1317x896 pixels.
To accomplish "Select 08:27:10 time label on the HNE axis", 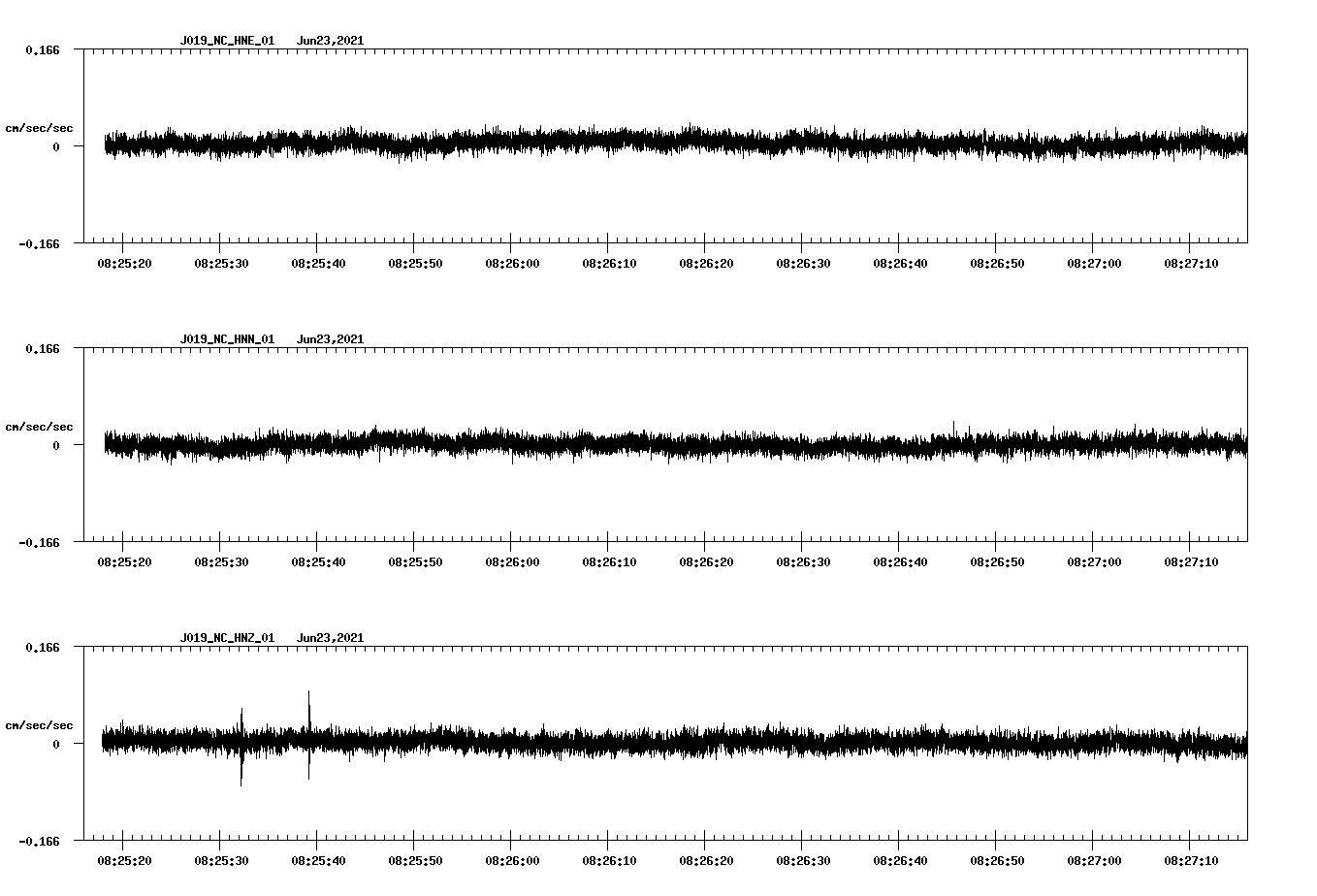I will (1190, 264).
